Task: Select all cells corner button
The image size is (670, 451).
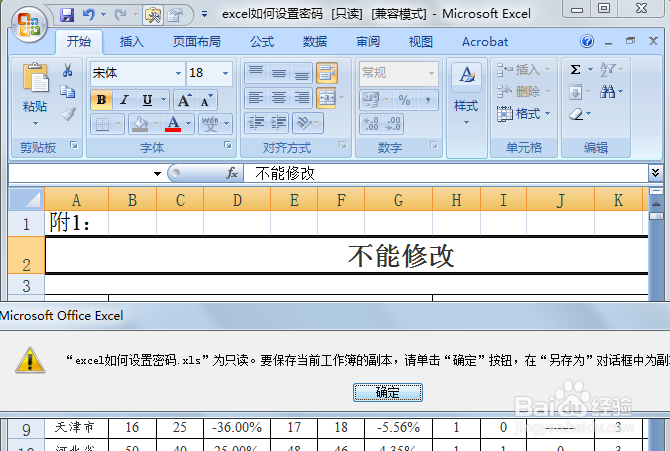Action: (26, 200)
